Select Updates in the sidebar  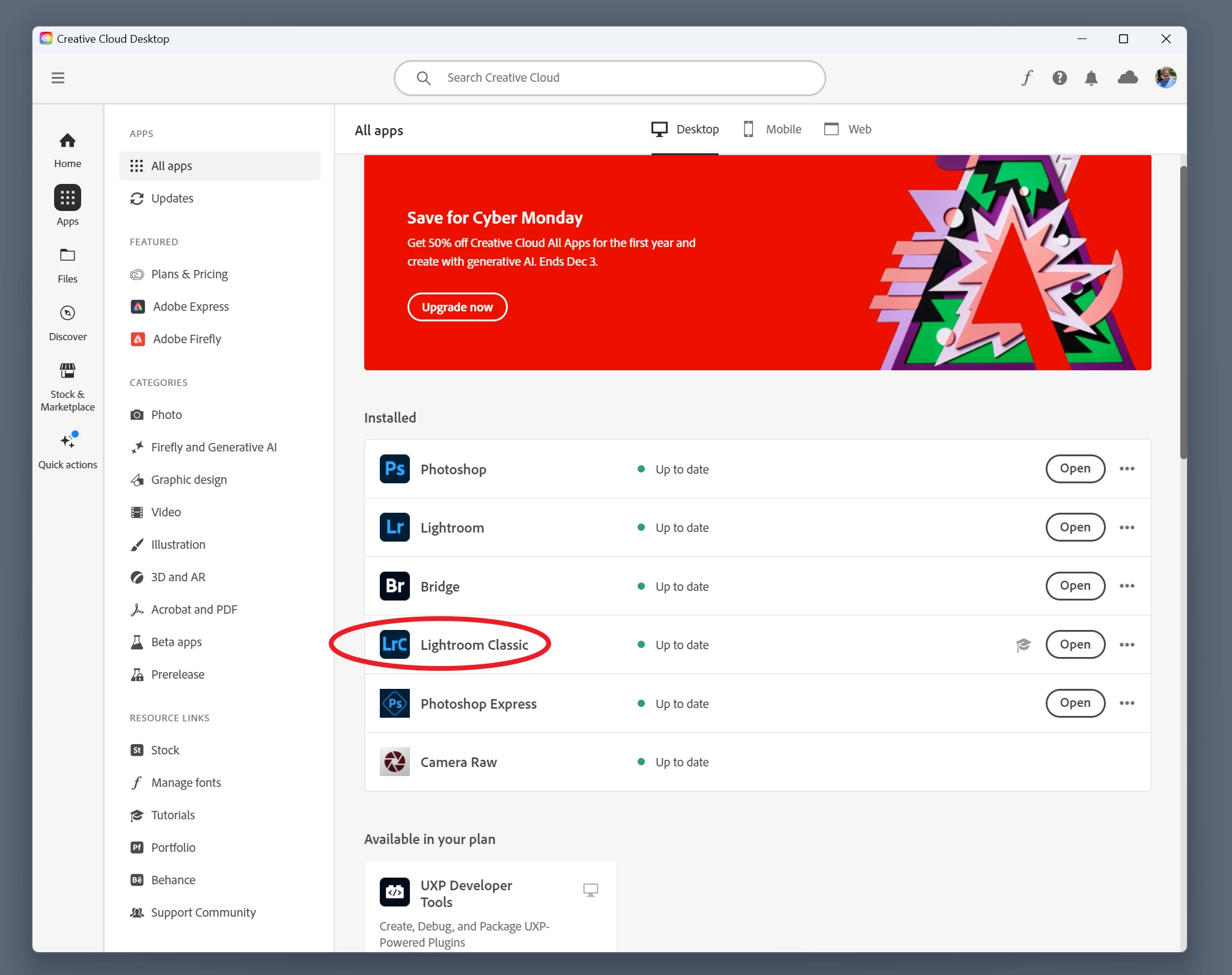click(x=172, y=198)
